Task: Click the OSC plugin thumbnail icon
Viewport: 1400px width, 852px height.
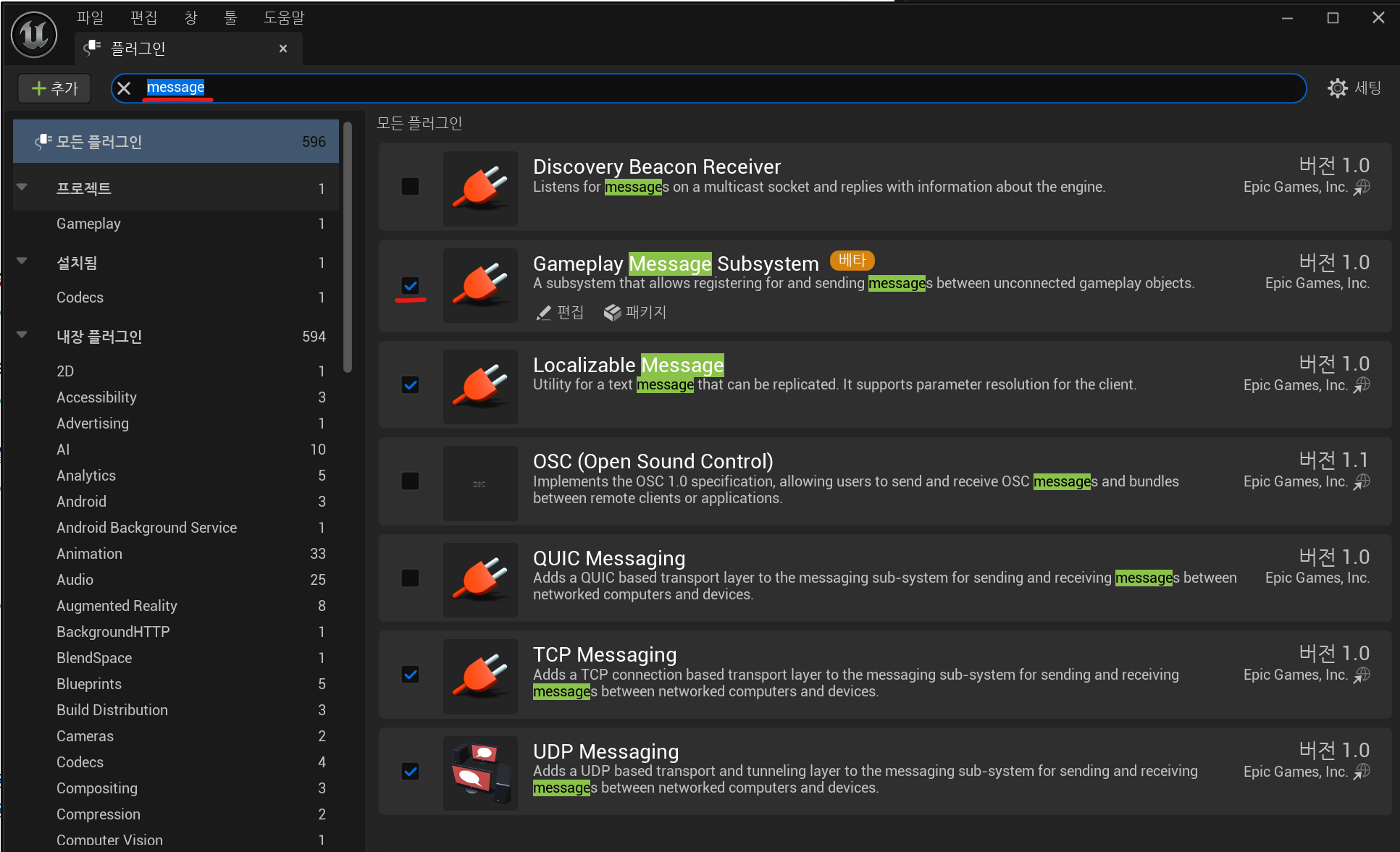Action: click(480, 483)
